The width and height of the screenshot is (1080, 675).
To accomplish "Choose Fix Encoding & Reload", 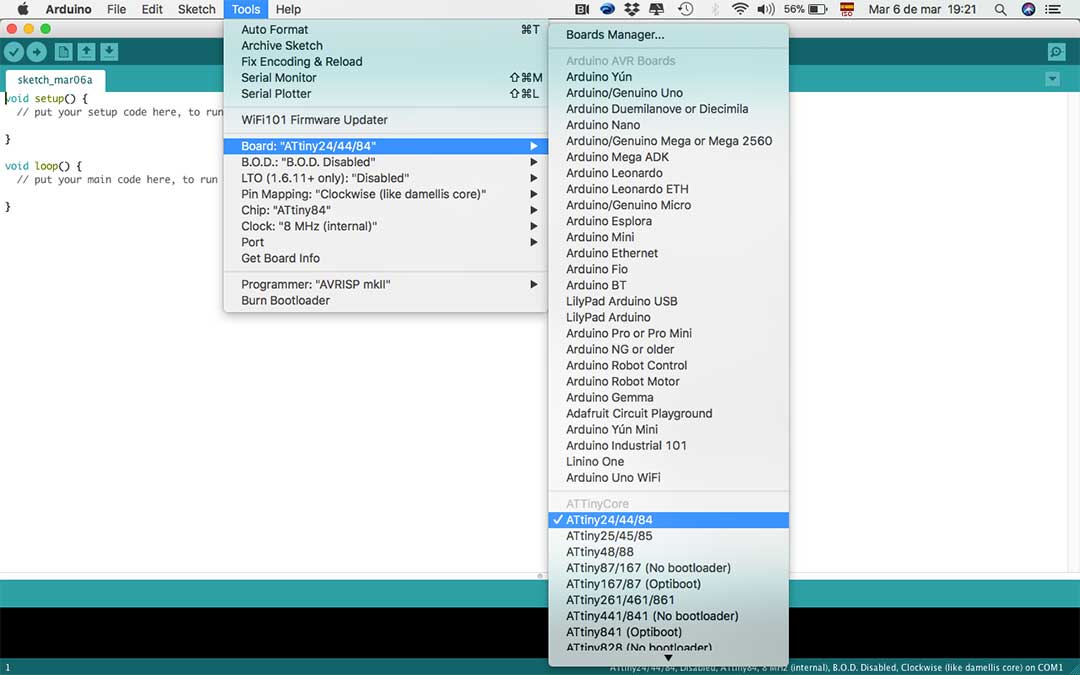I will [x=386, y=61].
